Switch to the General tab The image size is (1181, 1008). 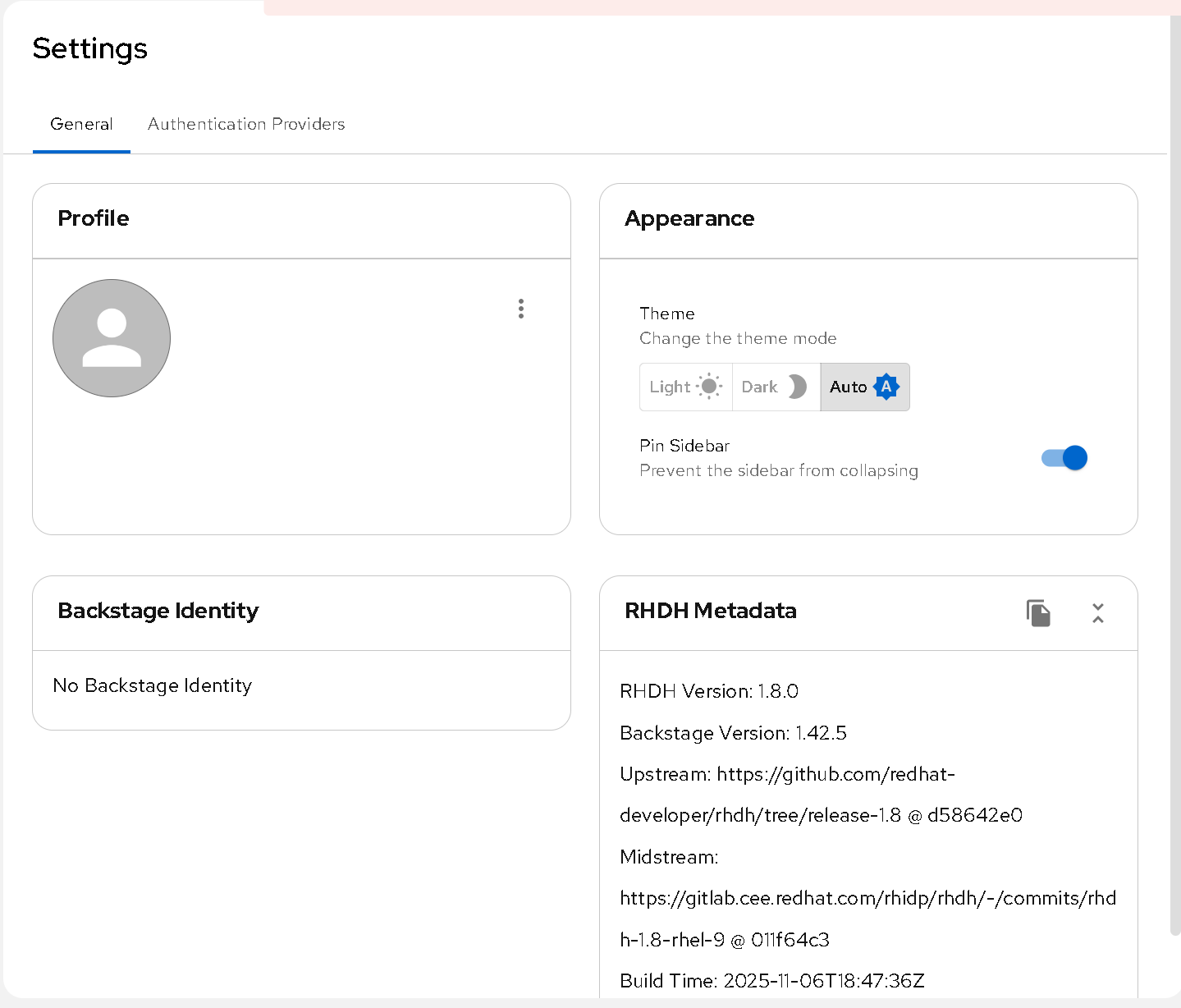81,124
